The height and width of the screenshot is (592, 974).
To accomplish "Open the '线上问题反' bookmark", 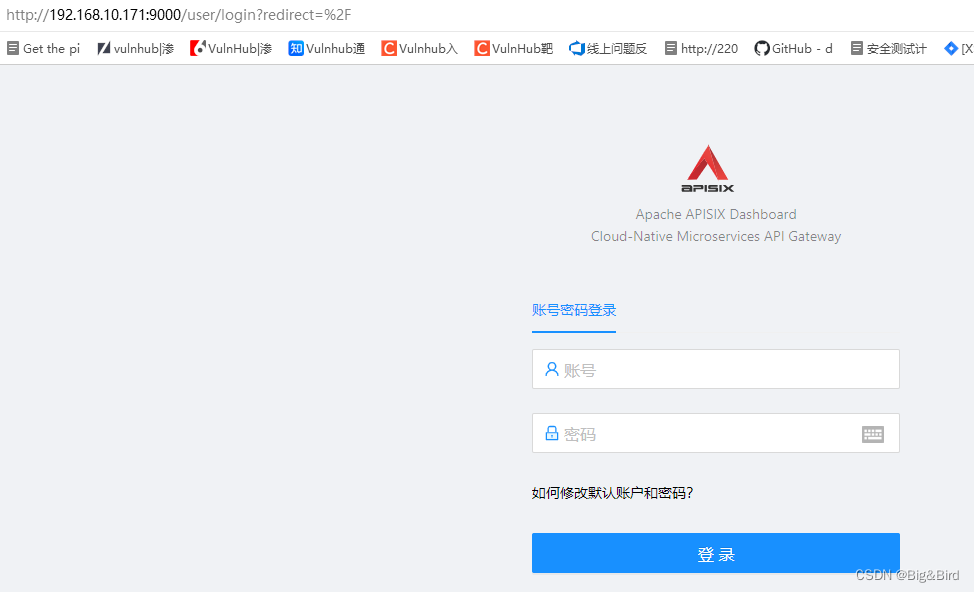I will [x=608, y=48].
